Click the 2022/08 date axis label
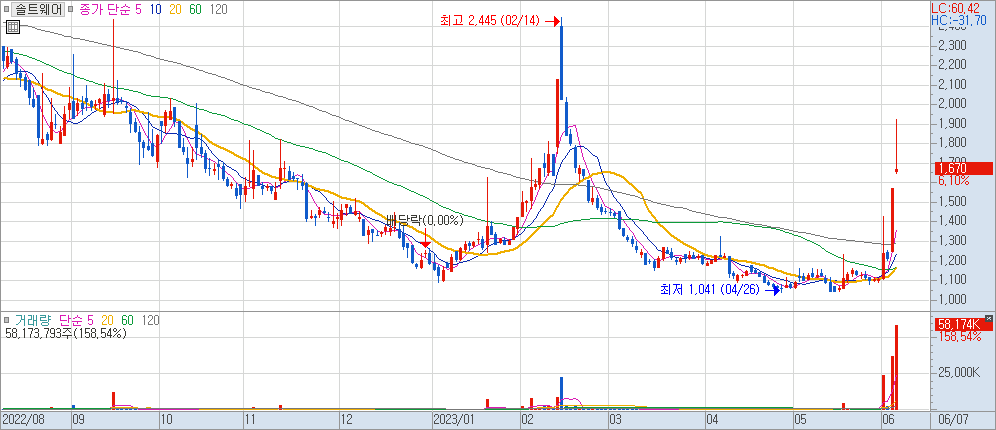This screenshot has width=996, height=430. [x=22, y=420]
